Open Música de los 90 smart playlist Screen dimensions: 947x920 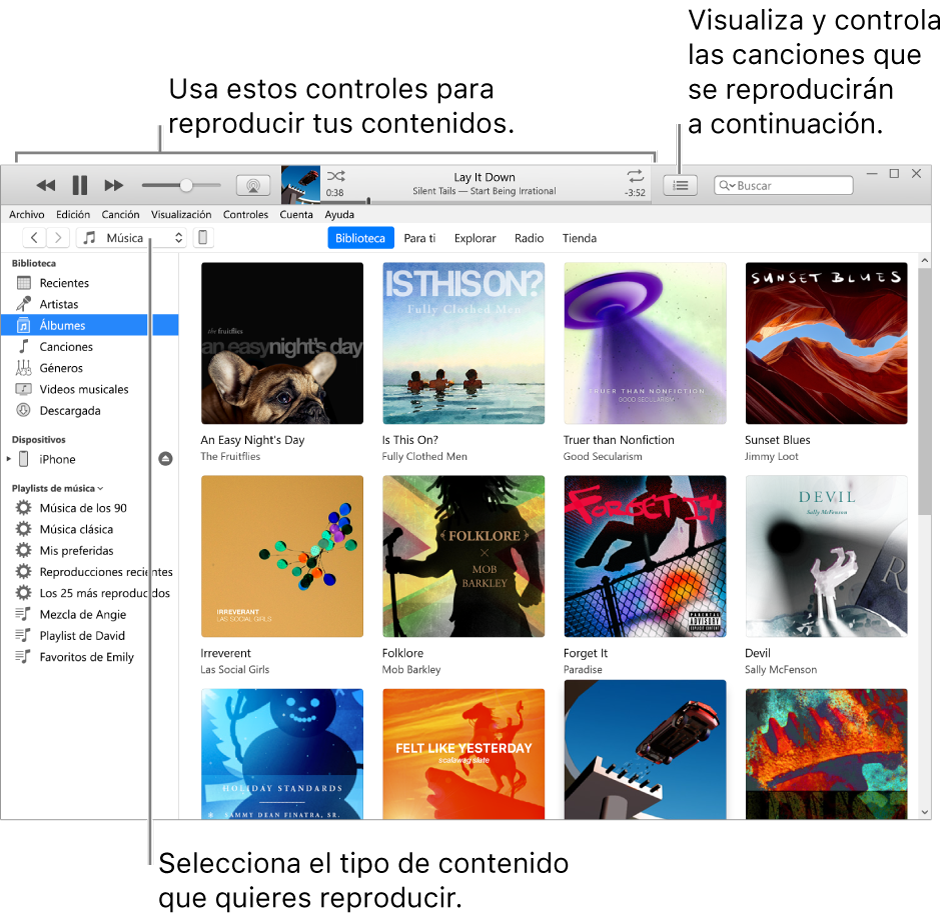pyautogui.click(x=89, y=508)
